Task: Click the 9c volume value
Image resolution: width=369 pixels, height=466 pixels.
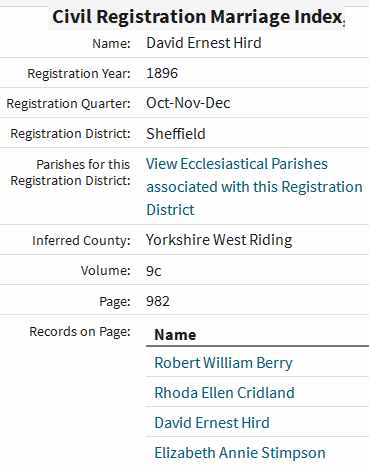Action: coord(154,271)
